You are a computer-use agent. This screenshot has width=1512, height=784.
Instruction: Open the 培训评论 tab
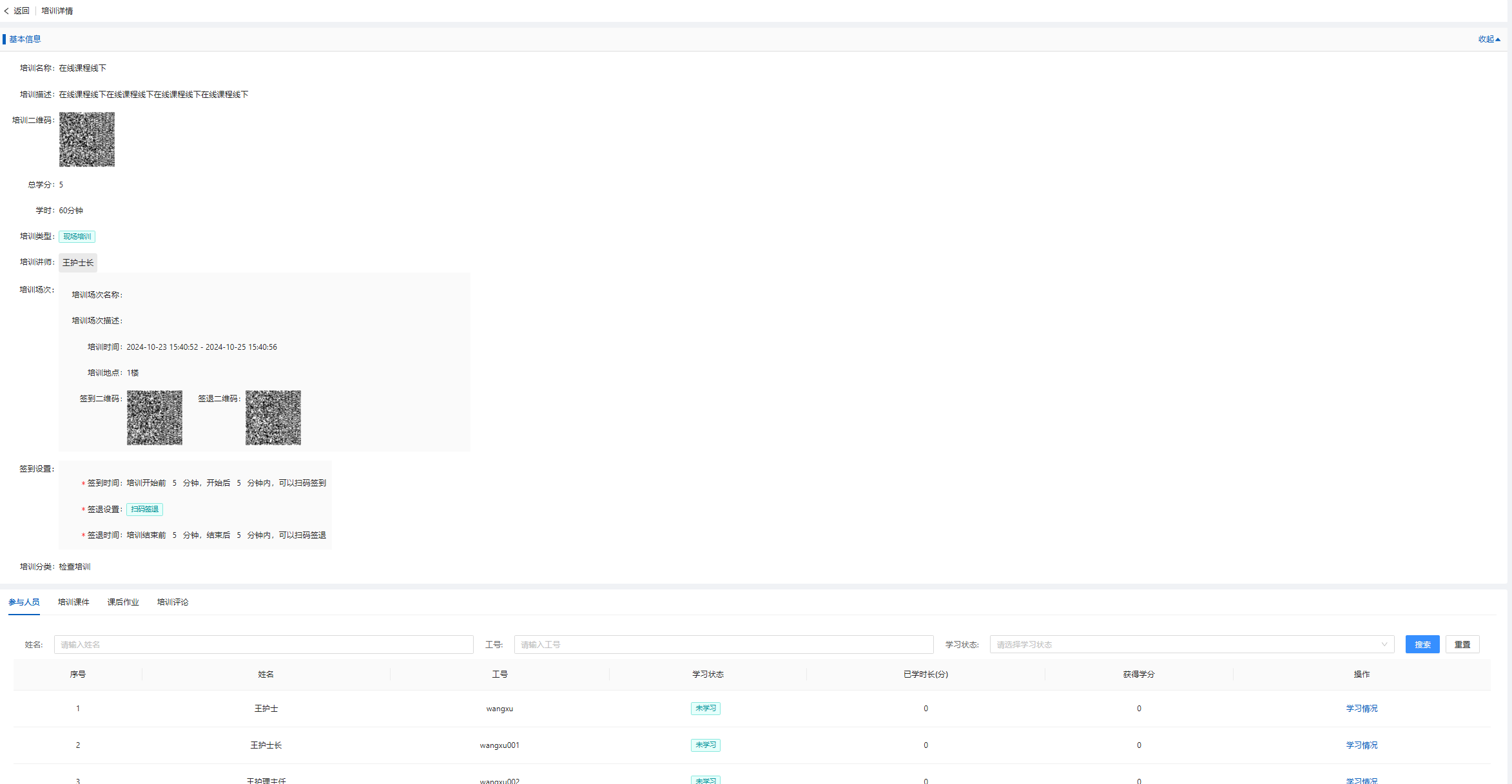[x=173, y=602]
